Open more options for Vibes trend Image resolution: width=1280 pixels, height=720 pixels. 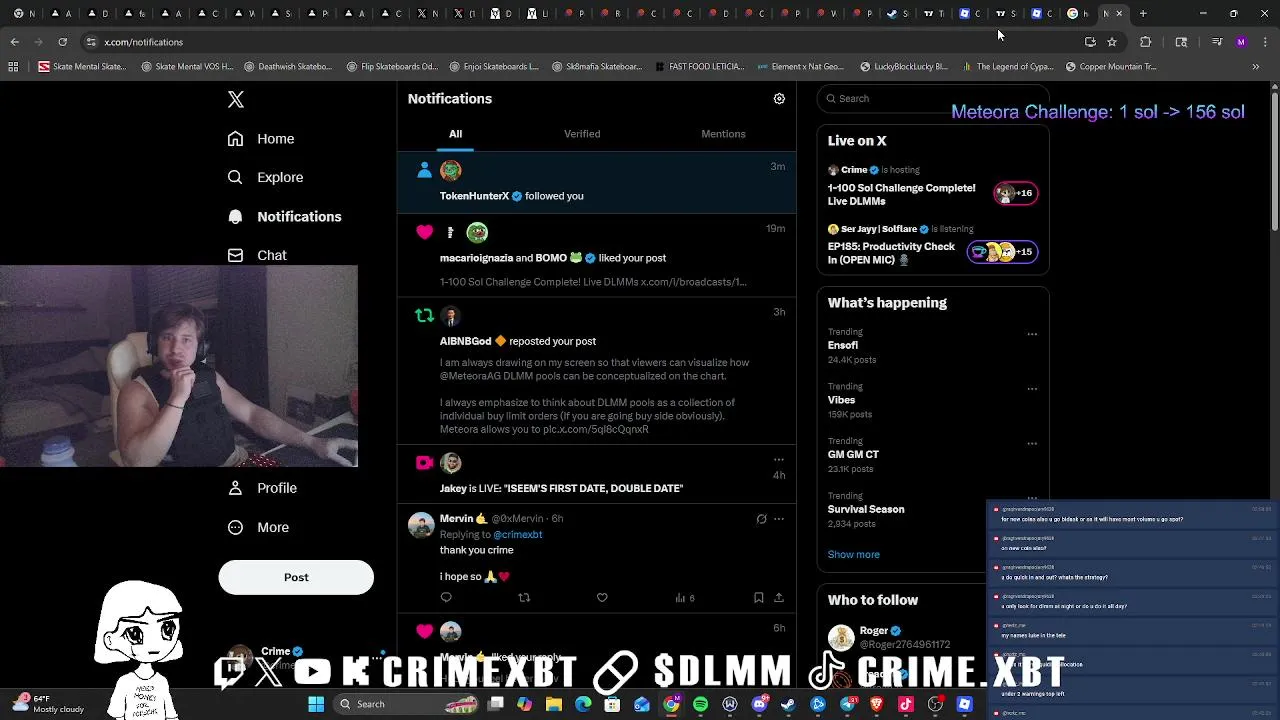point(1032,389)
